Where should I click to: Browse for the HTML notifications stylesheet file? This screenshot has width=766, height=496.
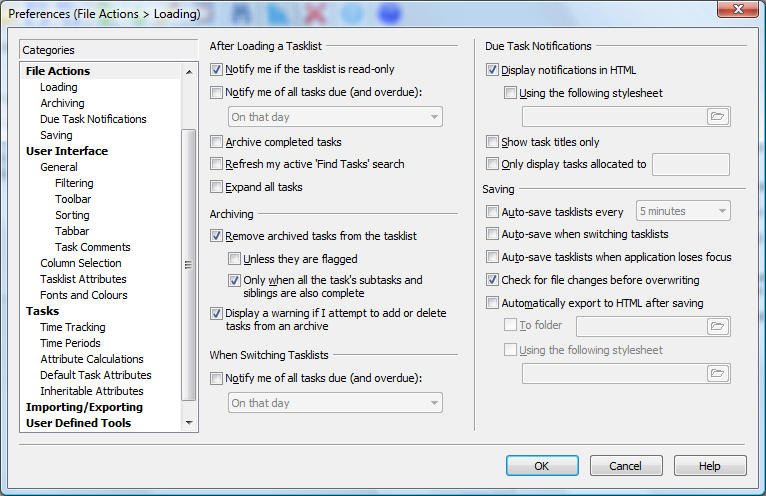(x=718, y=116)
